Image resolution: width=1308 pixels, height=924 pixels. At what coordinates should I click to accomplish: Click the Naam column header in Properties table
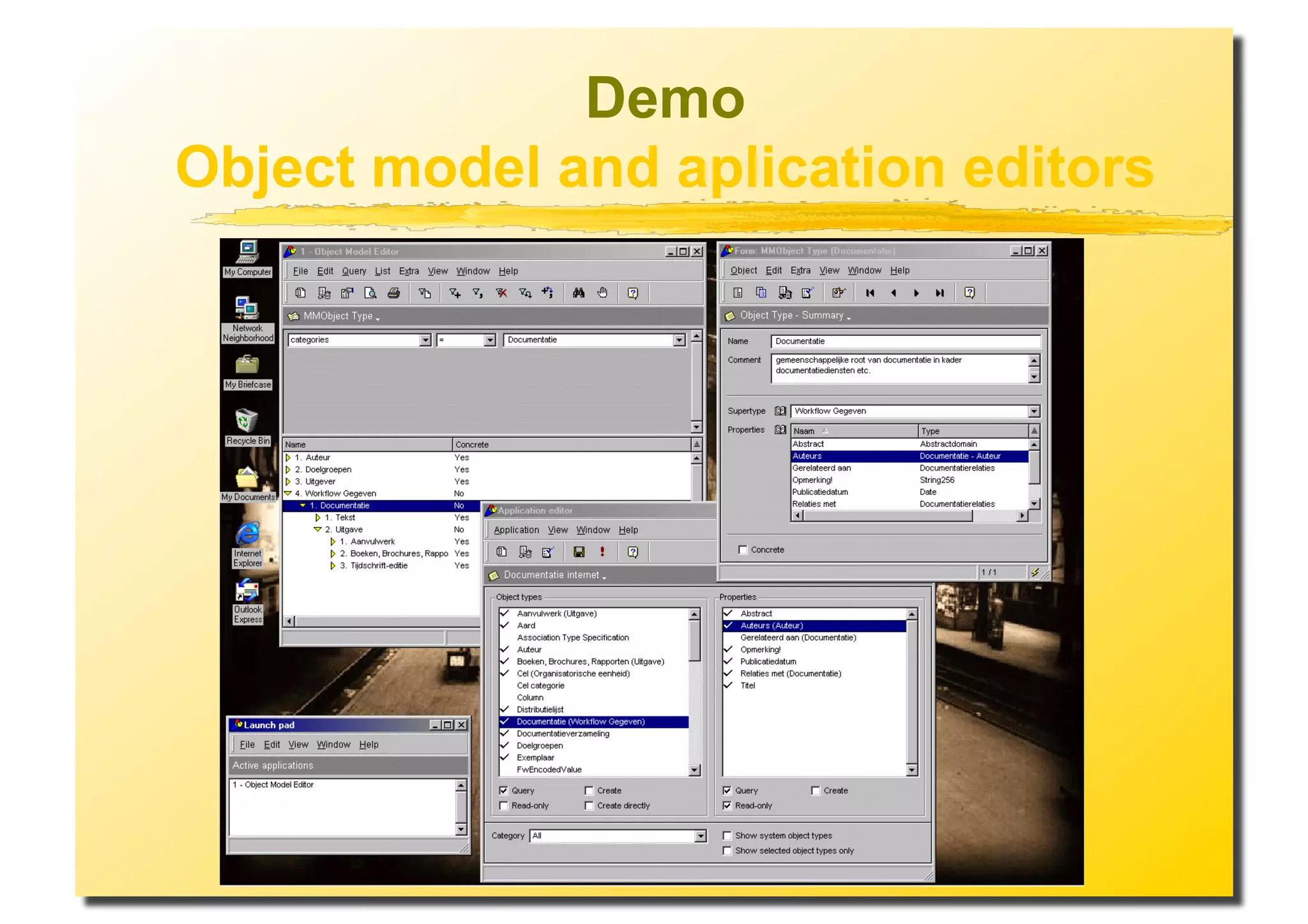tap(855, 432)
